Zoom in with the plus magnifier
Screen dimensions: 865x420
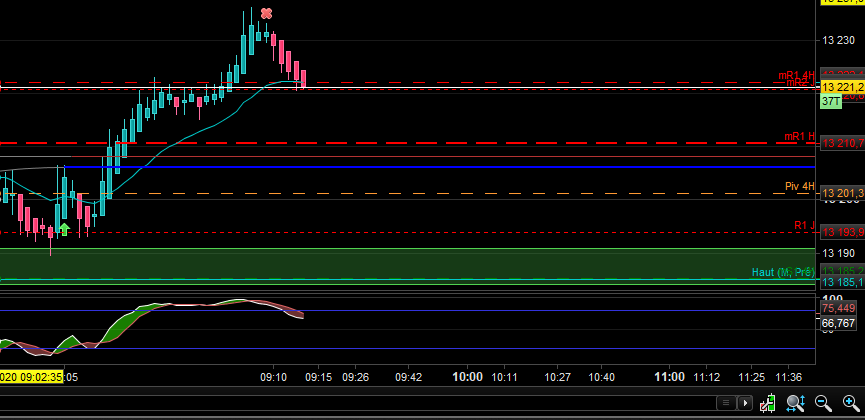click(851, 403)
